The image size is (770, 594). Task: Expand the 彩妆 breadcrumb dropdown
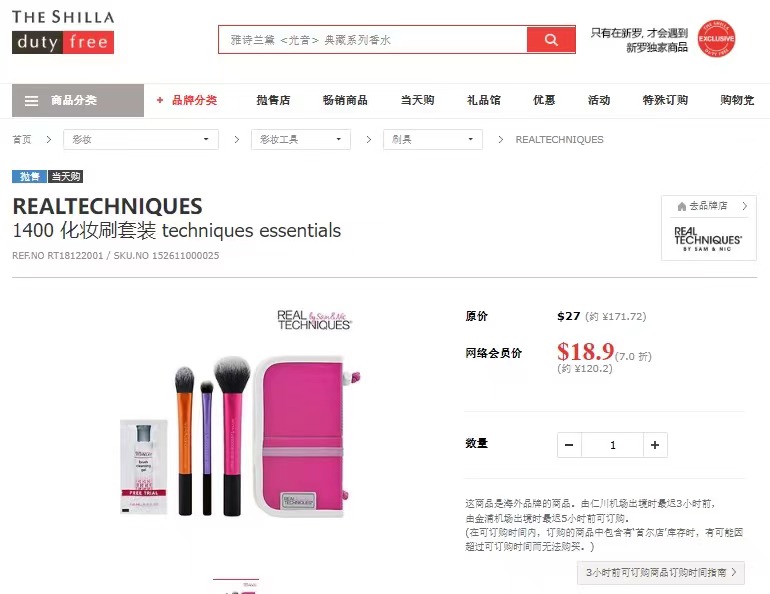tap(141, 139)
